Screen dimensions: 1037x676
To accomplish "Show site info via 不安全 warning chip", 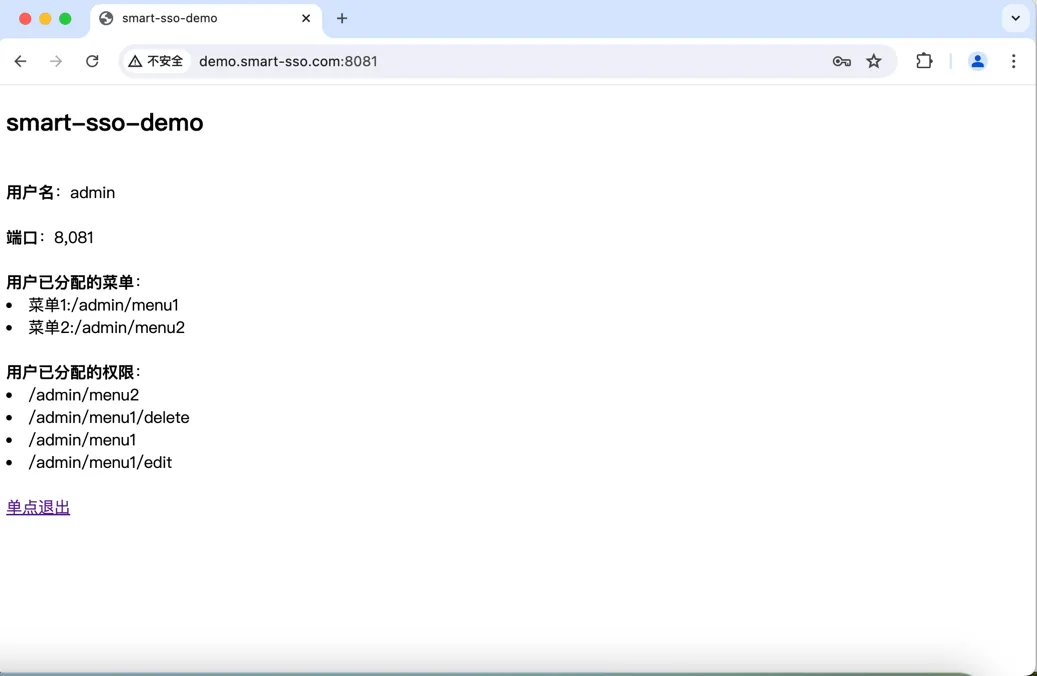I will (155, 62).
